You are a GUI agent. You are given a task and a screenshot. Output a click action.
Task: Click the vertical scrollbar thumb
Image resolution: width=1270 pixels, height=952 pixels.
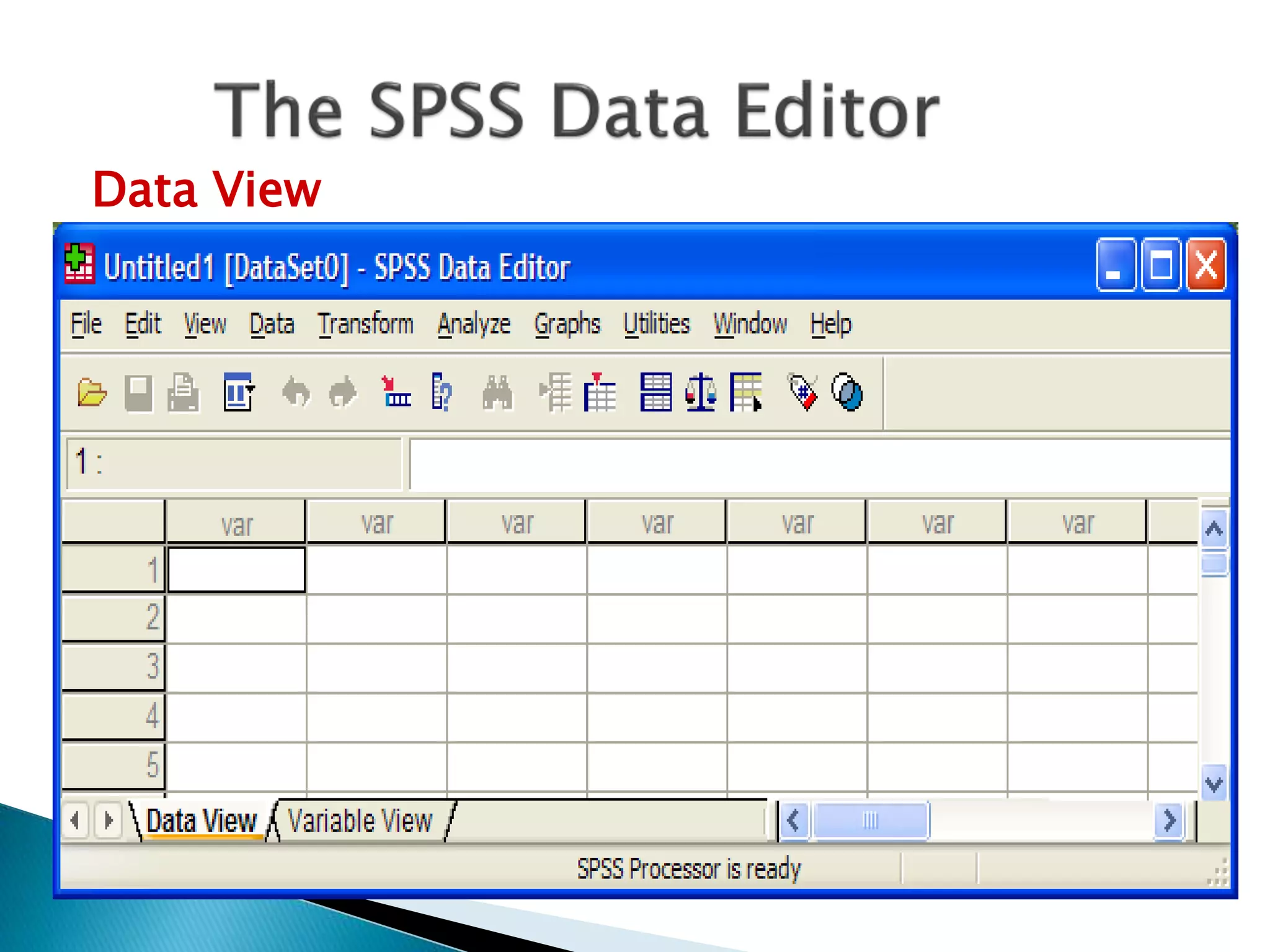point(1214,564)
